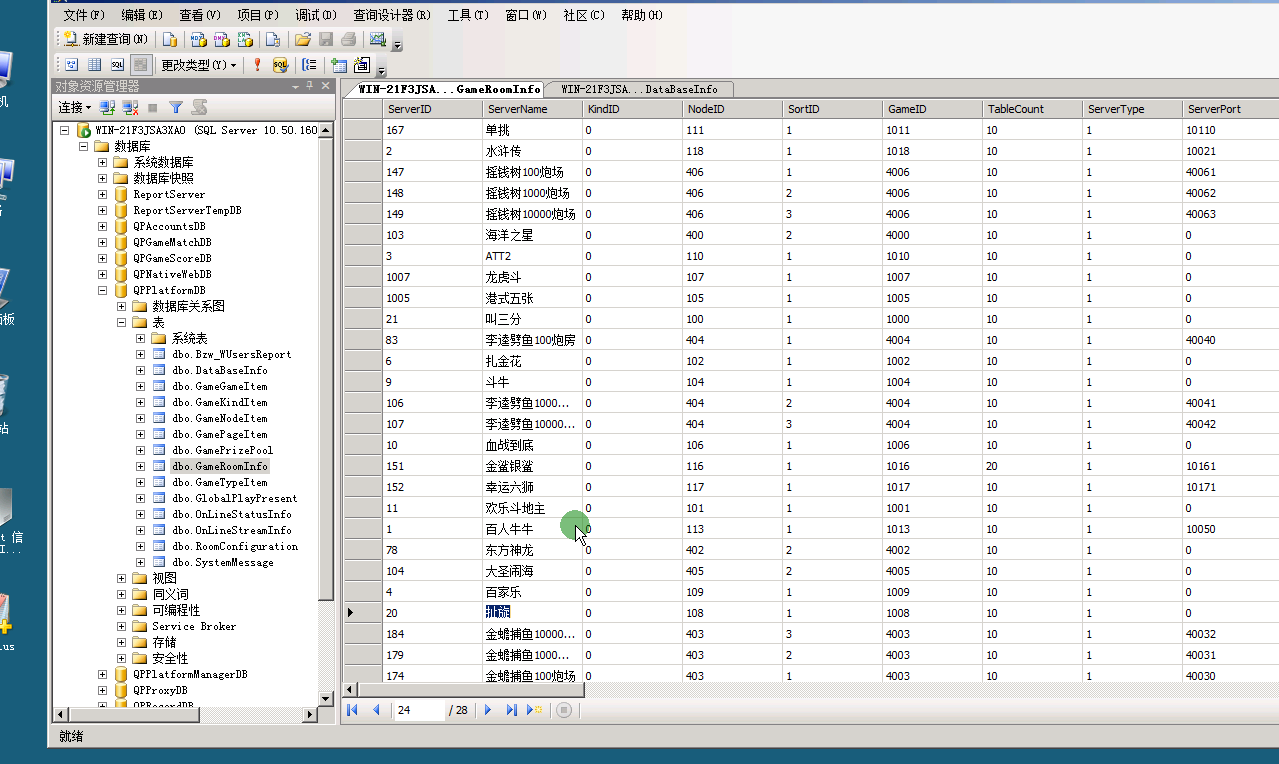1279x764 pixels.
Task: Switch to the GameRoomInfo tab
Action: click(x=450, y=89)
